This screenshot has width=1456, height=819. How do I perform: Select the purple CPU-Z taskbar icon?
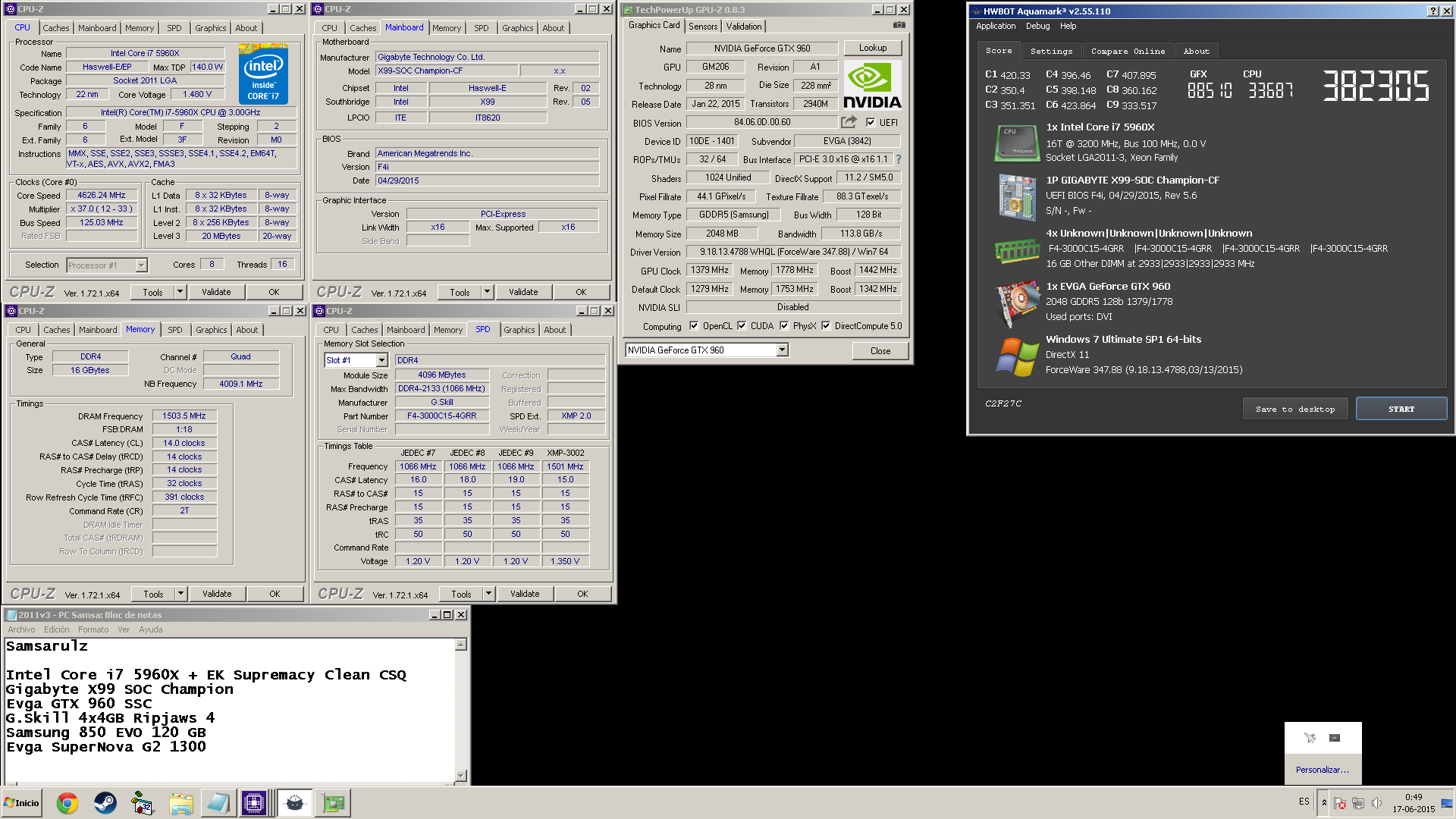[x=254, y=803]
